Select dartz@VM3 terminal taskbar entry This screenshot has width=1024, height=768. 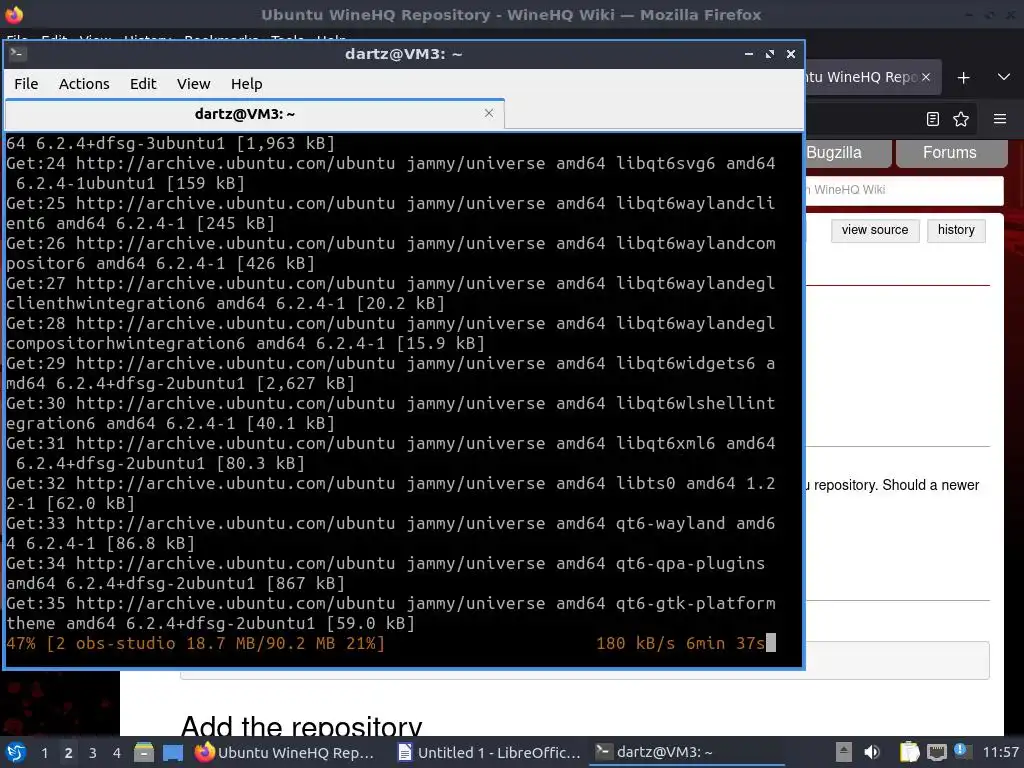pyautogui.click(x=686, y=752)
